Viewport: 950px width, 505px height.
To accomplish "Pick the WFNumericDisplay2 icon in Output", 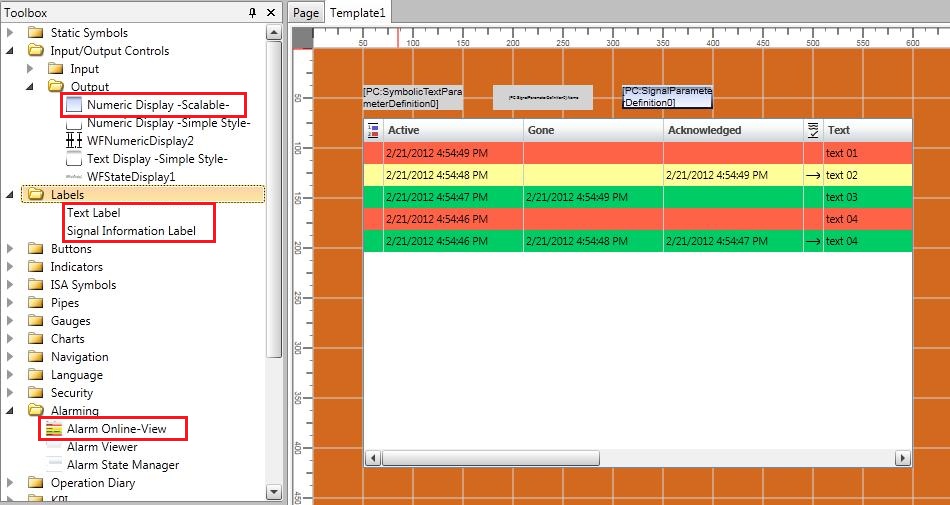I will pos(74,141).
